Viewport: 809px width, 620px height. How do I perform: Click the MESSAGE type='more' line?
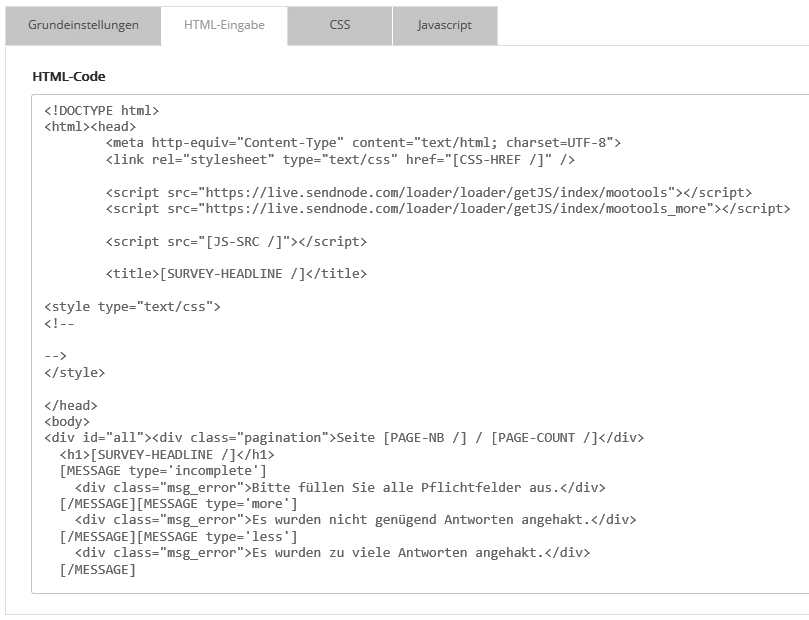[x=222, y=502]
